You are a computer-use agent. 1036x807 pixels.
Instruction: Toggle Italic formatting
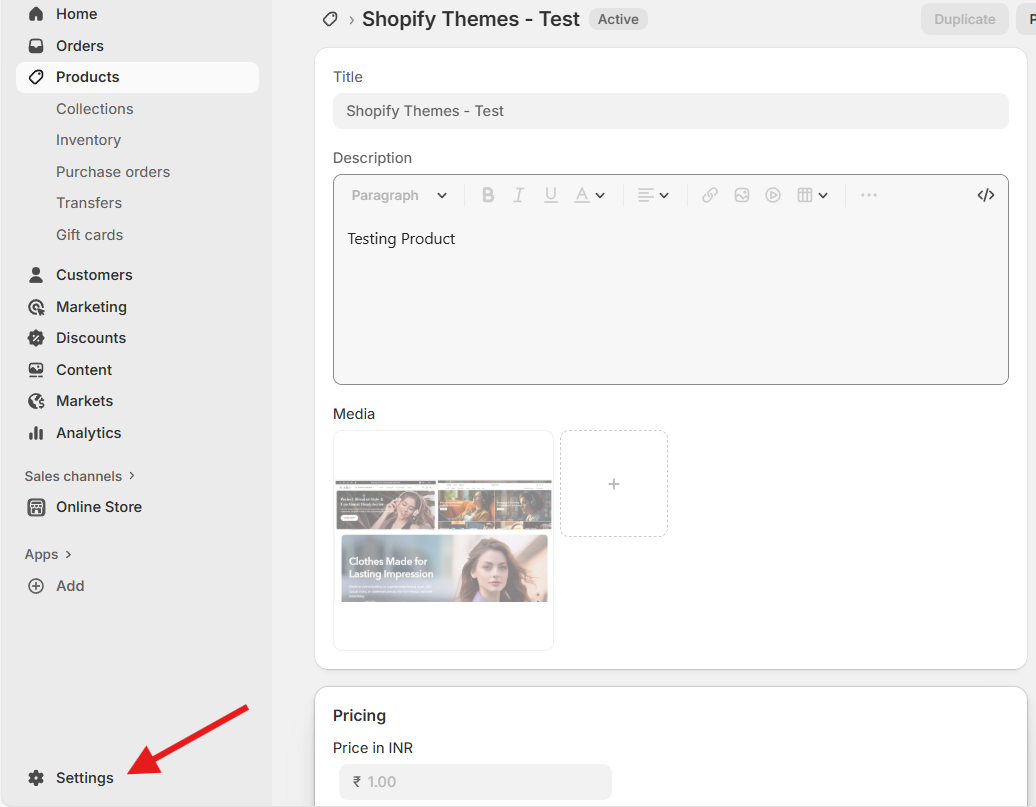[x=519, y=195]
